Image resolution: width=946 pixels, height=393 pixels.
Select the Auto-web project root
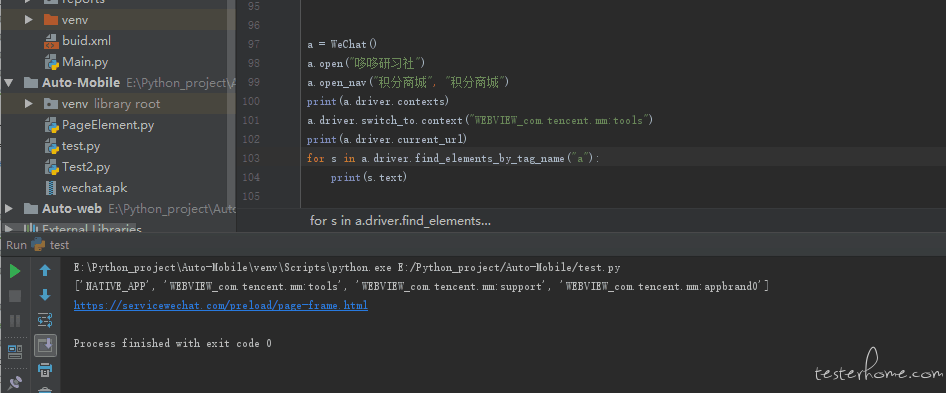(x=71, y=209)
